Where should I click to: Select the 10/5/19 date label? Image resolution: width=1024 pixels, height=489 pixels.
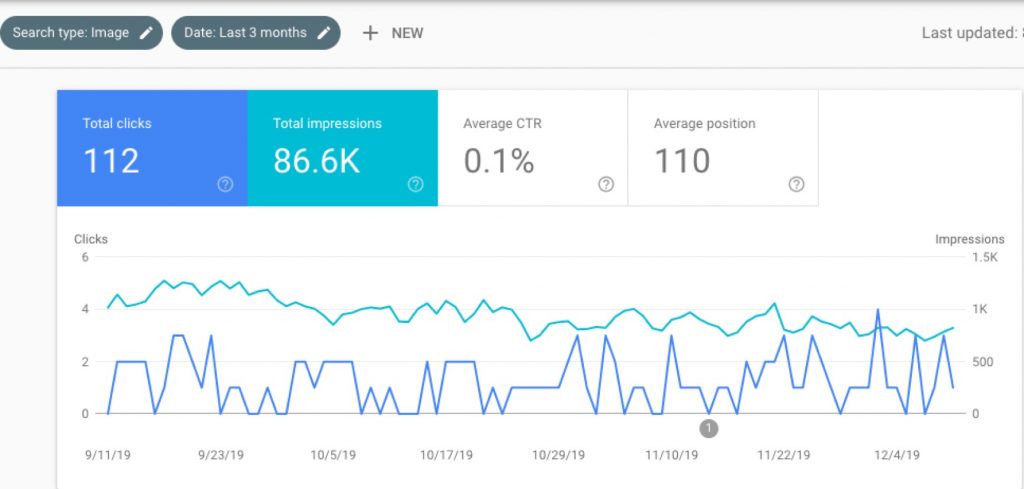point(333,455)
